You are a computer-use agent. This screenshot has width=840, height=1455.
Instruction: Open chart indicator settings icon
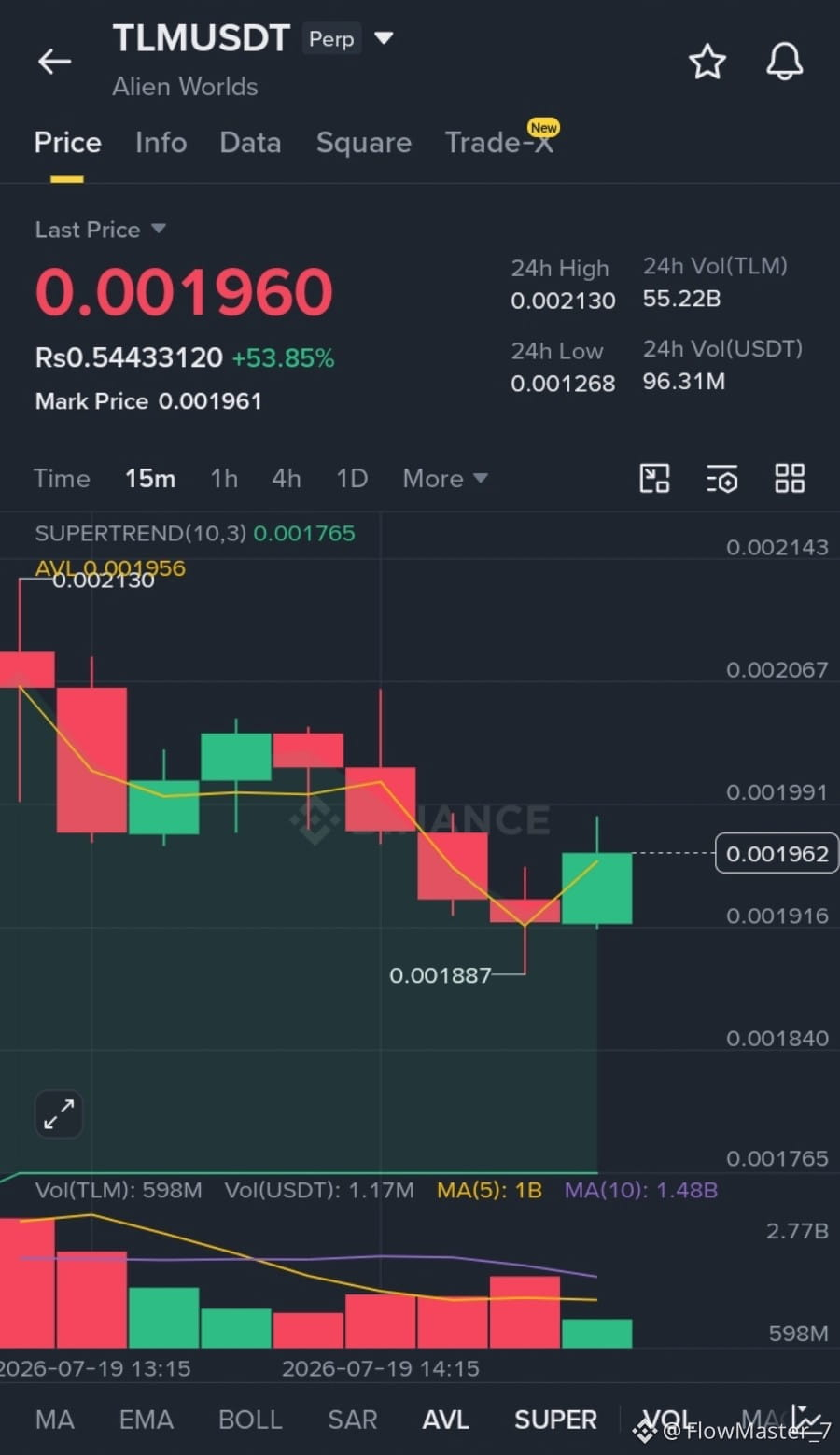click(721, 478)
